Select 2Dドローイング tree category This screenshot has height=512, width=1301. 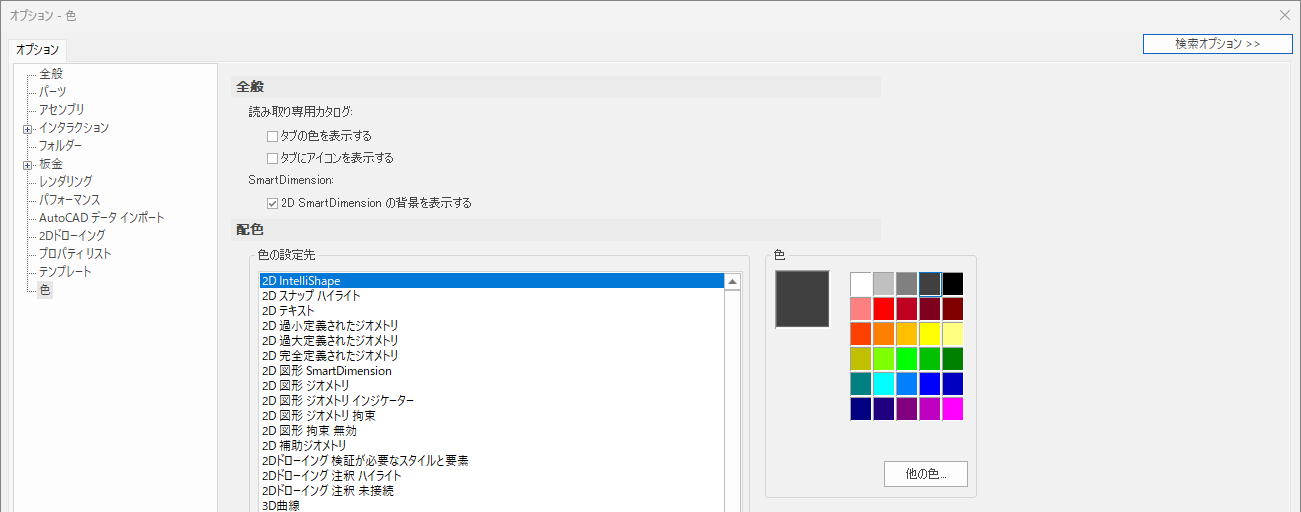pyautogui.click(x=72, y=236)
